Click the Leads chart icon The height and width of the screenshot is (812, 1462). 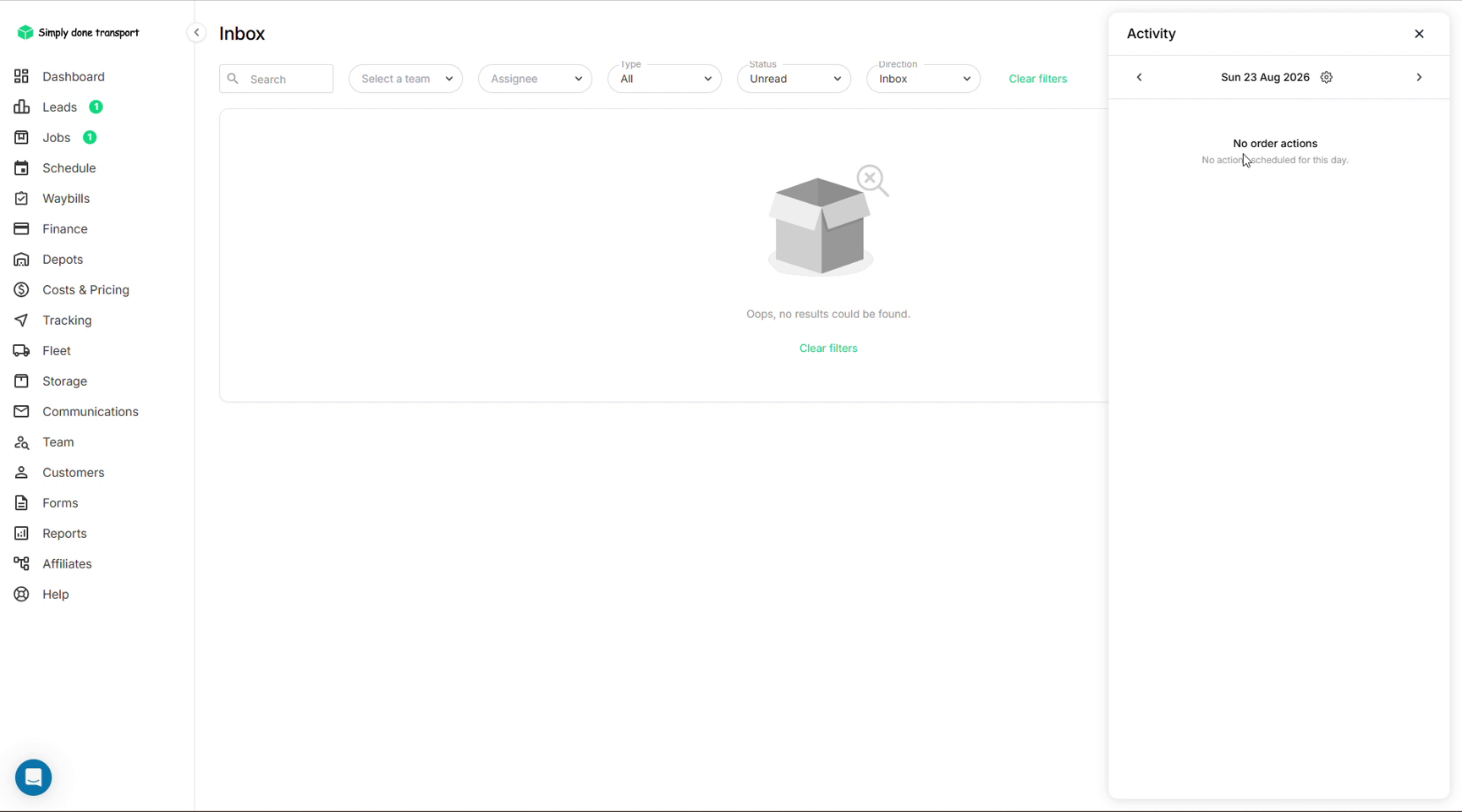pos(21,107)
